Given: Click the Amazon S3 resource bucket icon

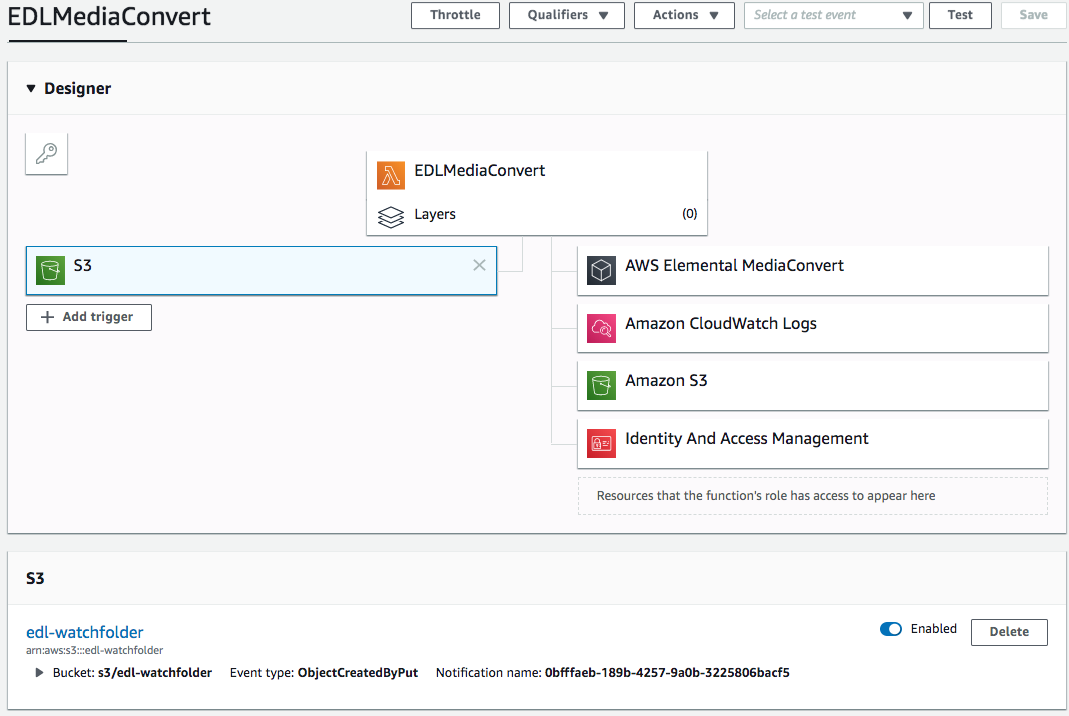Looking at the screenshot, I should coord(601,385).
